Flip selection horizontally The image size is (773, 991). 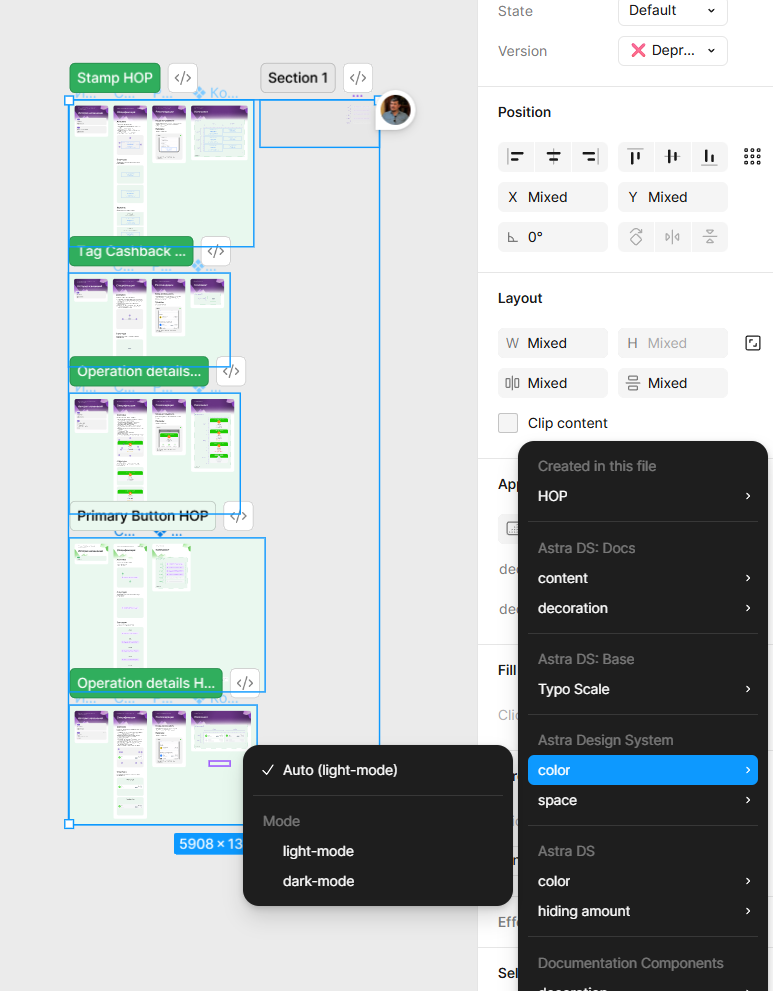click(x=673, y=237)
